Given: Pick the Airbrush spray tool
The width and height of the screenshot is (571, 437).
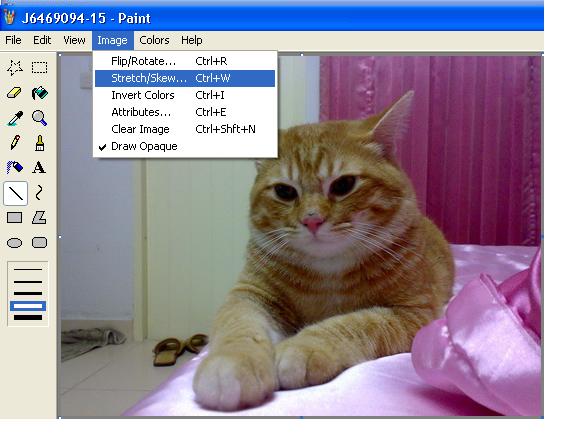Looking at the screenshot, I should [15, 168].
